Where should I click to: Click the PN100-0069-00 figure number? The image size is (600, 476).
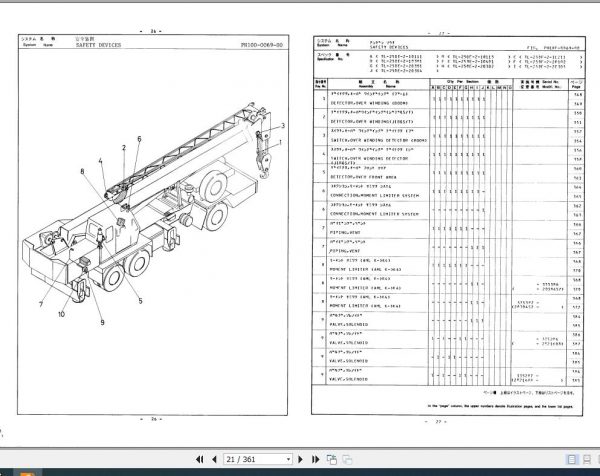click(x=262, y=45)
